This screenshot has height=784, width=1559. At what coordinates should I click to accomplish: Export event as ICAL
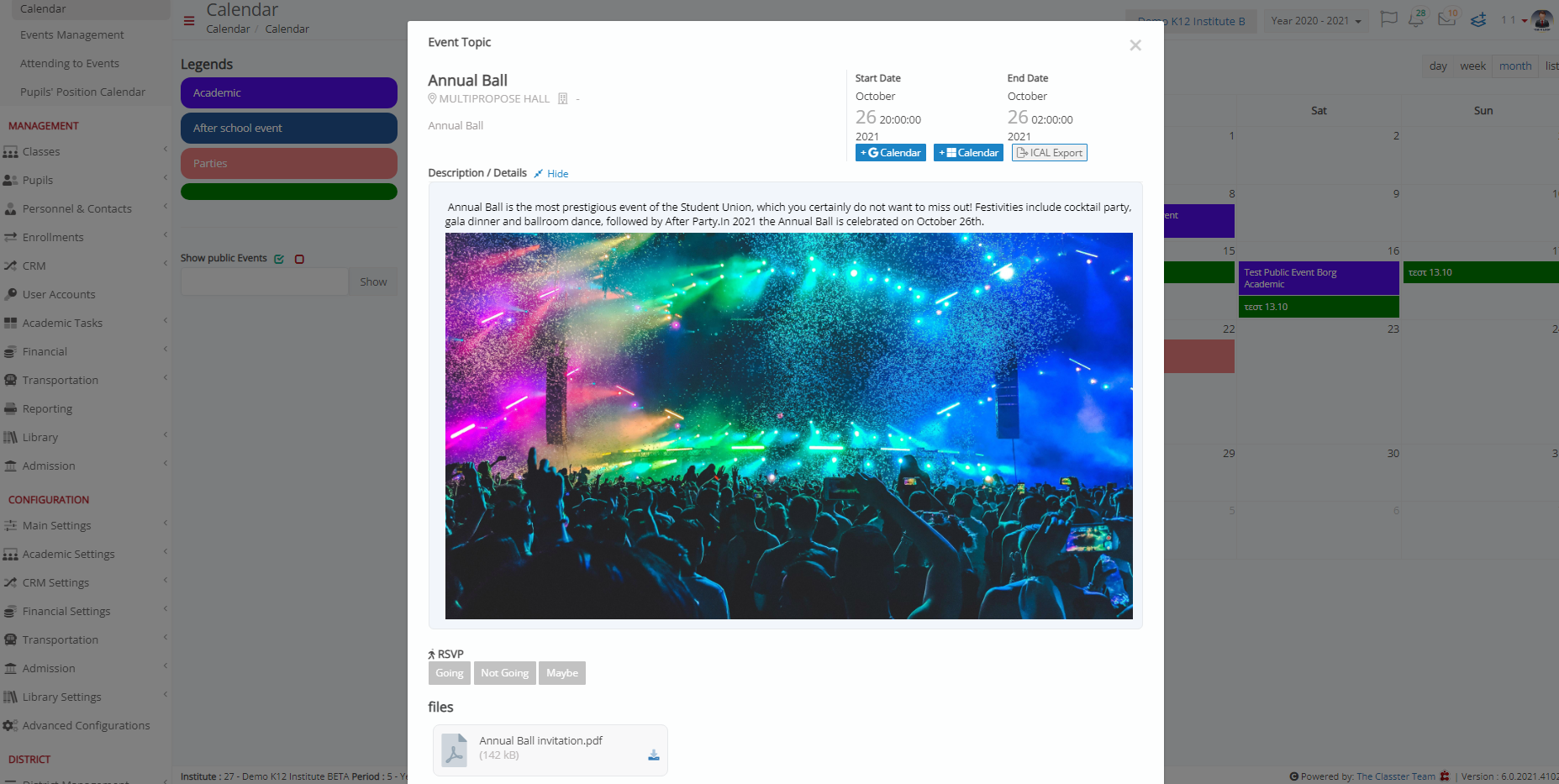click(1050, 153)
